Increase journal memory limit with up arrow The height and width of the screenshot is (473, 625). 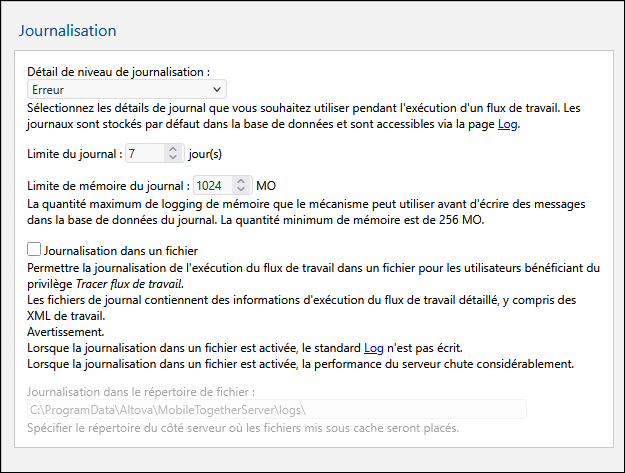click(240, 181)
